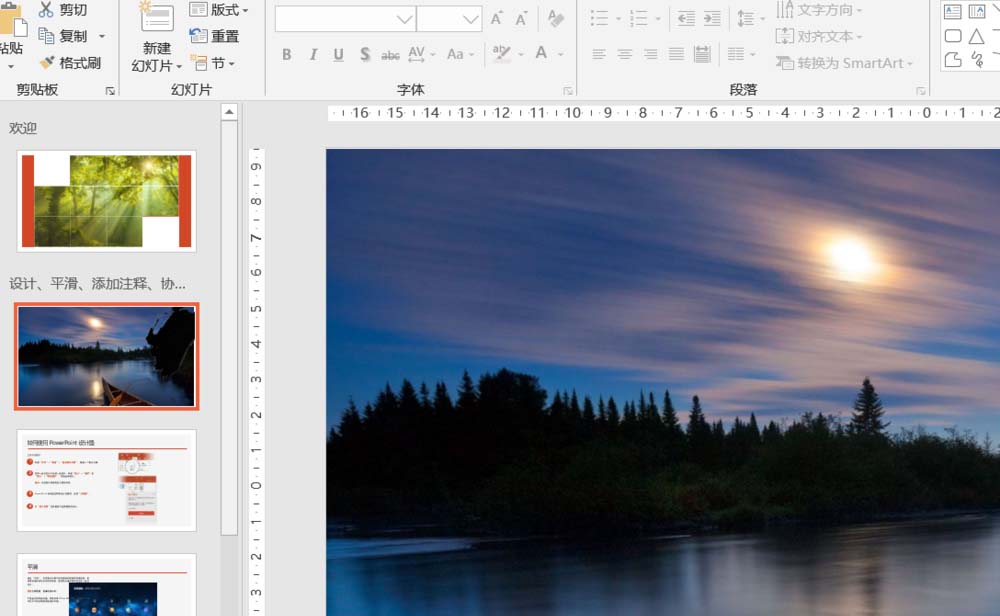This screenshot has width=1000, height=616.
Task: Open the font color dropdown arrow
Action: 561,55
